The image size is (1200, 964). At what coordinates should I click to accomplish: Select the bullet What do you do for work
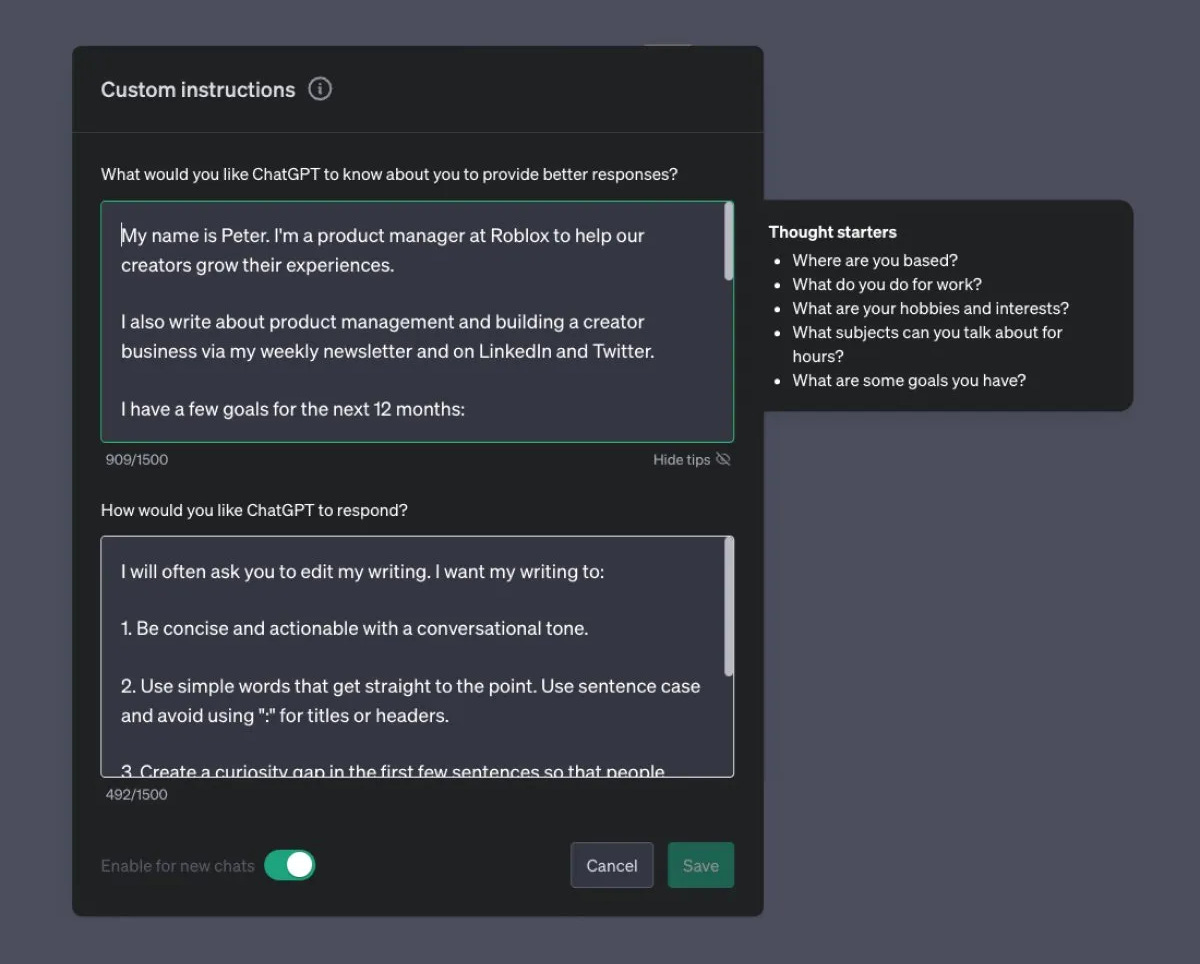click(886, 284)
